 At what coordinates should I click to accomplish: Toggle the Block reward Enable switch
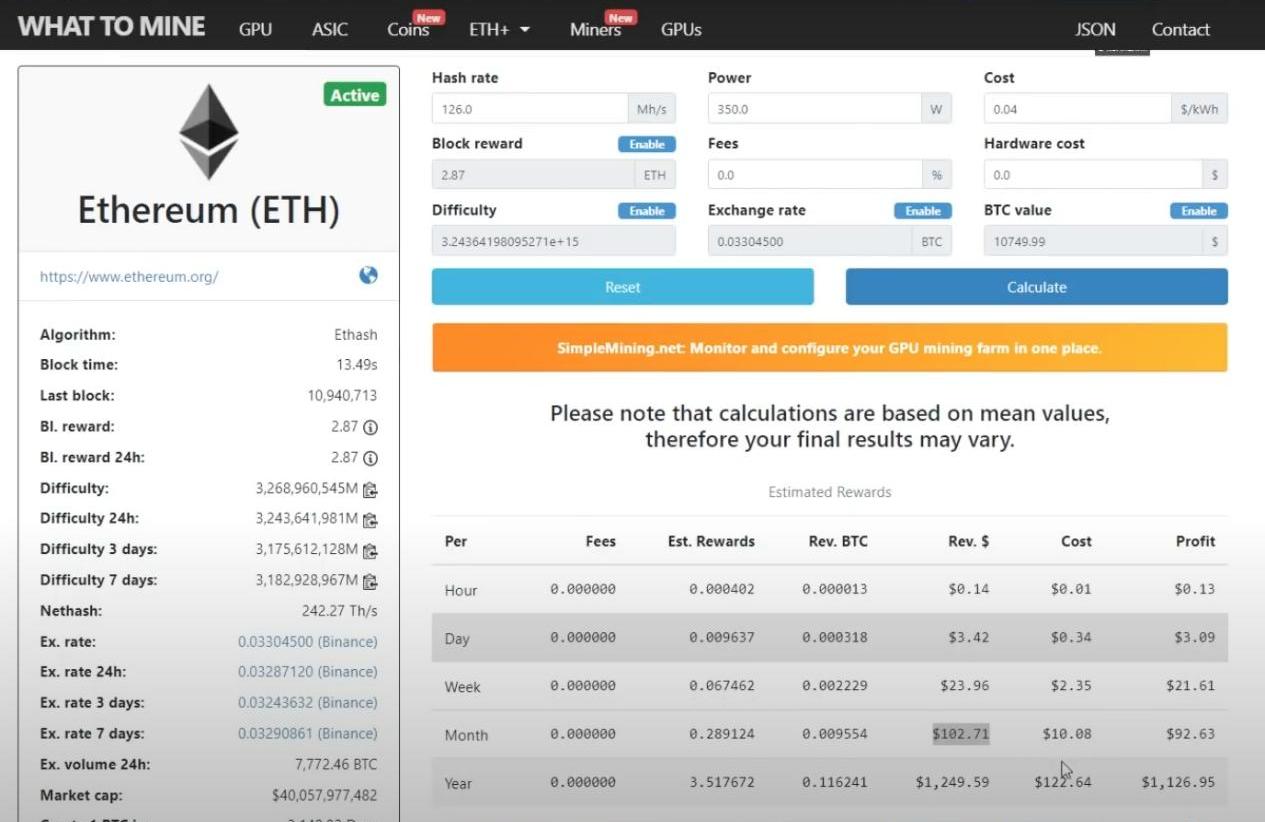click(647, 144)
